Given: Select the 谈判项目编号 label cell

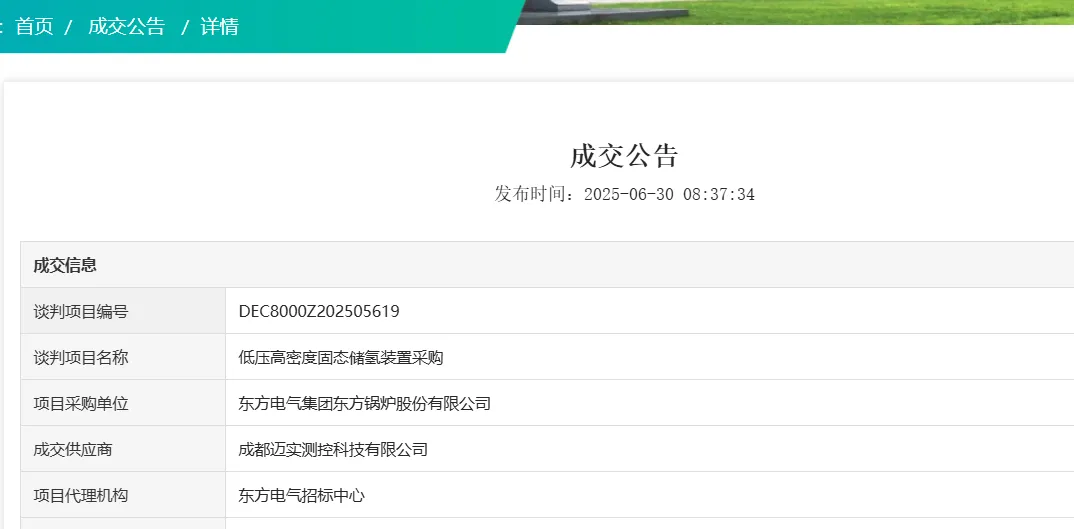Looking at the screenshot, I should [x=123, y=311].
